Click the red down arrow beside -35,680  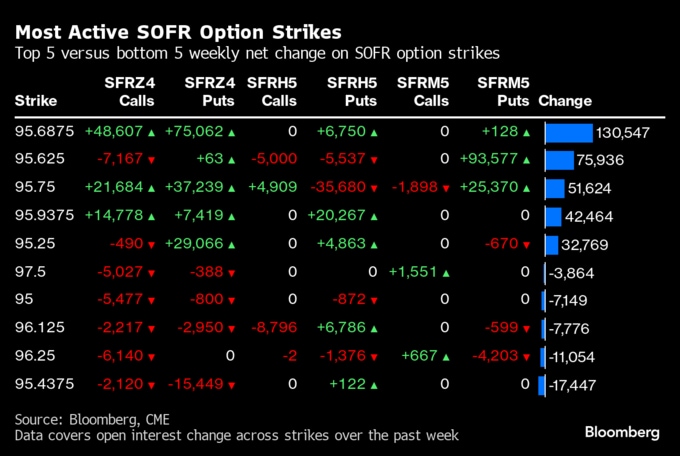coord(374,188)
